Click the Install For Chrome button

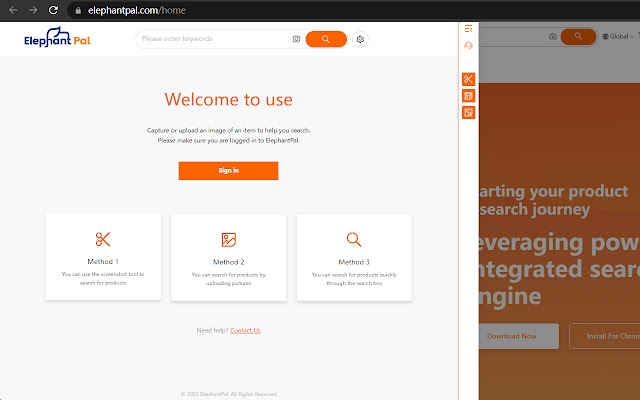[x=604, y=336]
